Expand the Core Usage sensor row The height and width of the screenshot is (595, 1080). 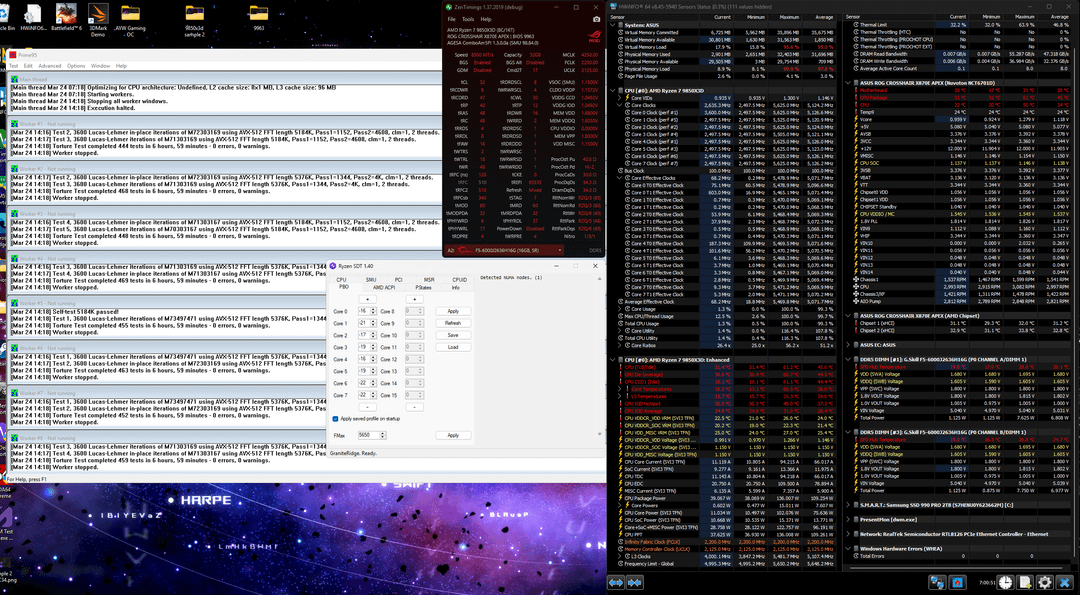619,309
